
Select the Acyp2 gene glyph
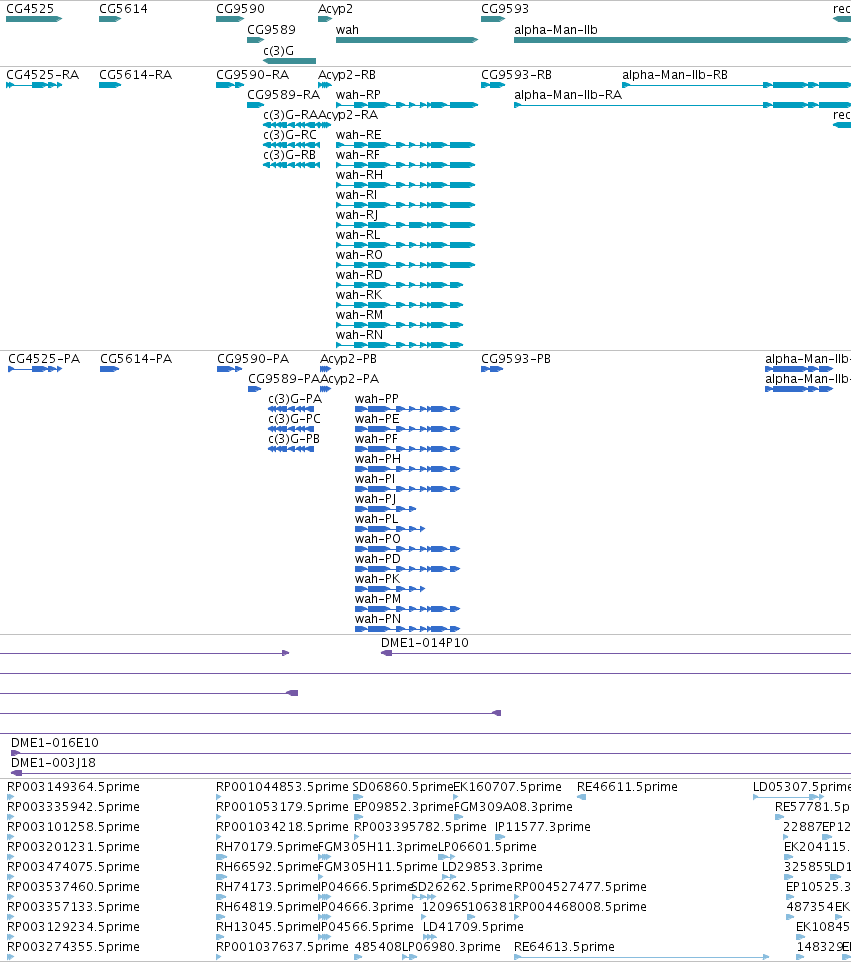point(325,19)
